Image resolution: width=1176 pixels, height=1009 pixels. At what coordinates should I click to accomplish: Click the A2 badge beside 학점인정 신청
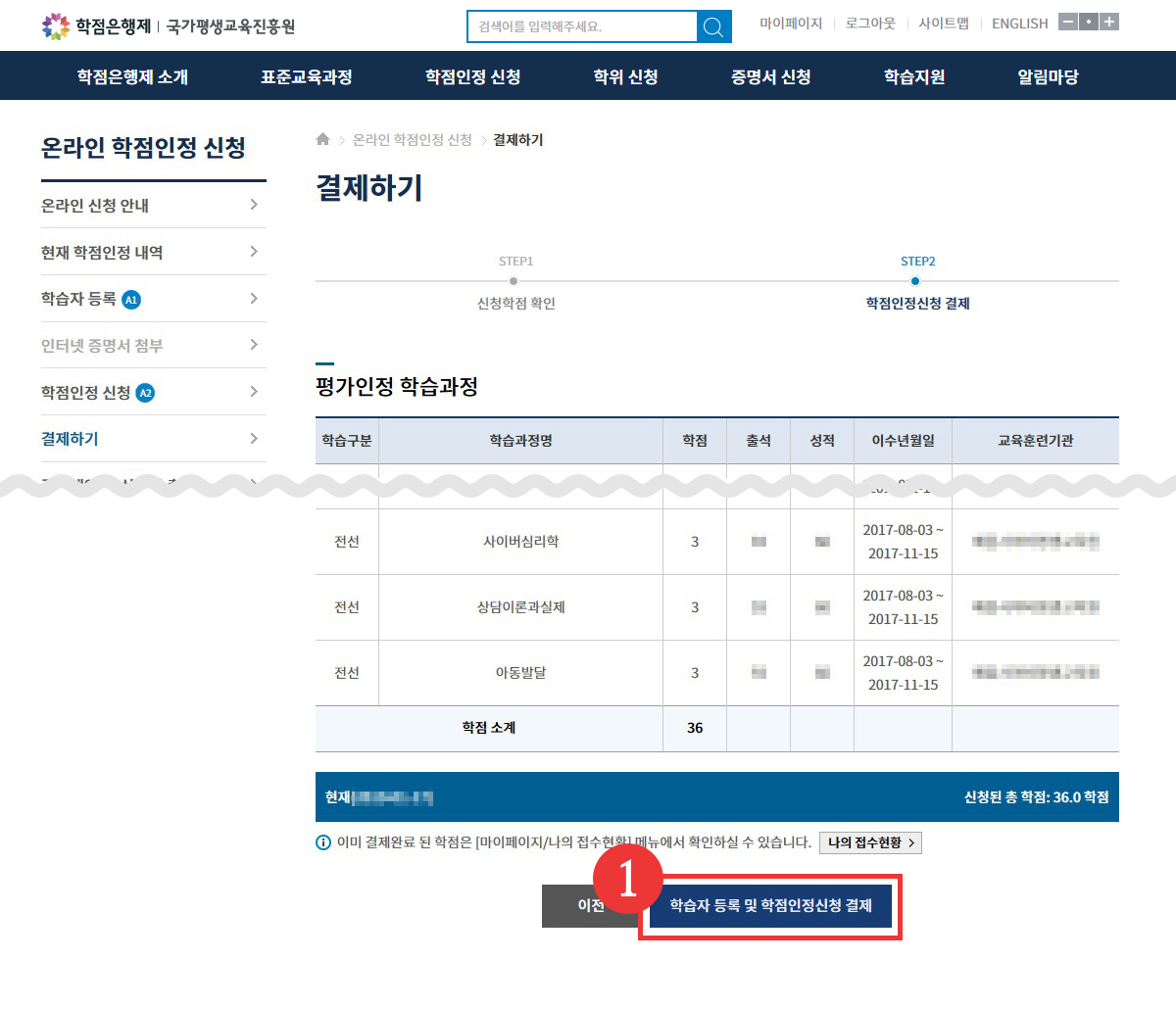click(x=145, y=393)
